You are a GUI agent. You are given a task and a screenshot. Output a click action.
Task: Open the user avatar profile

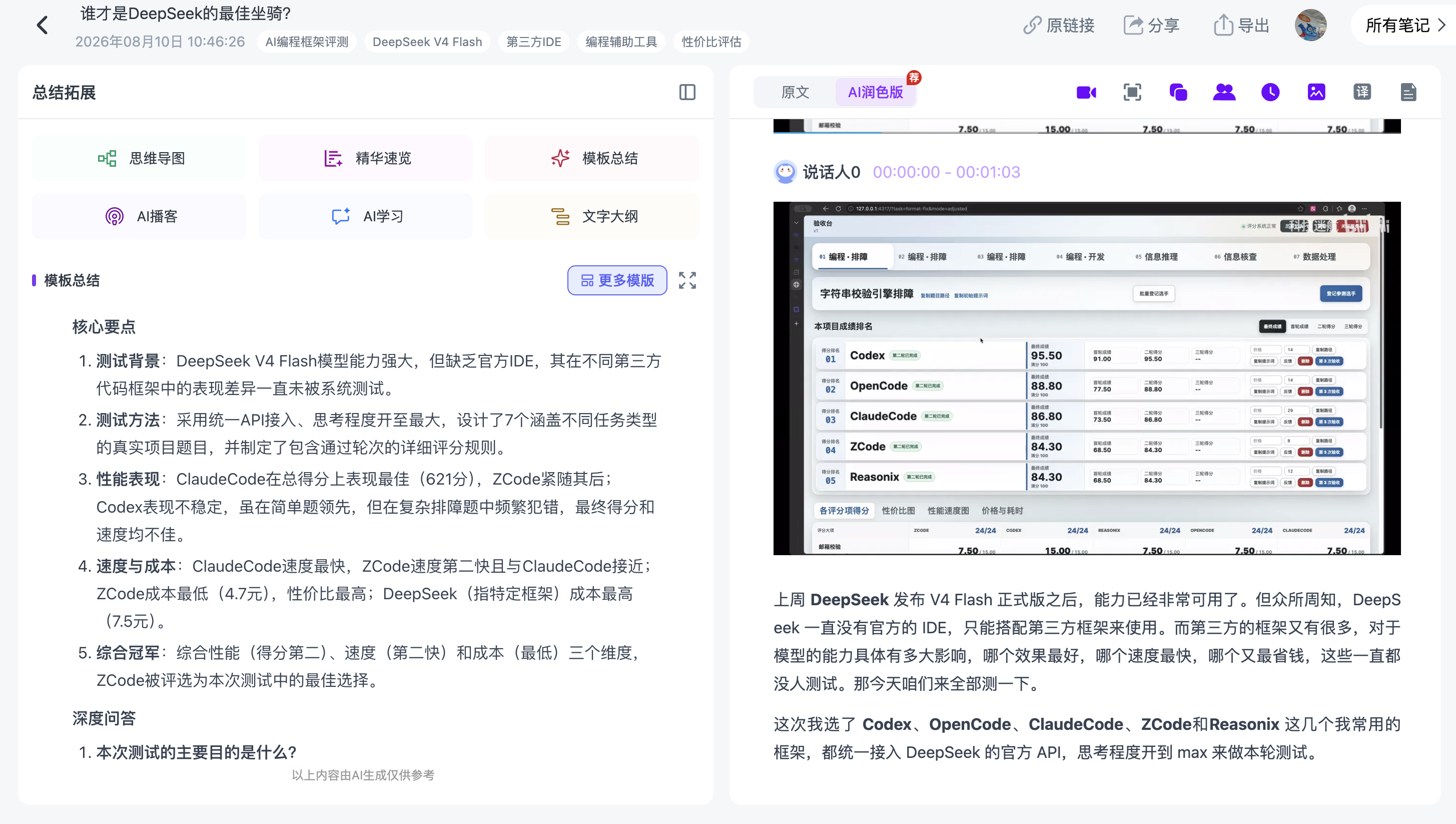(1310, 25)
